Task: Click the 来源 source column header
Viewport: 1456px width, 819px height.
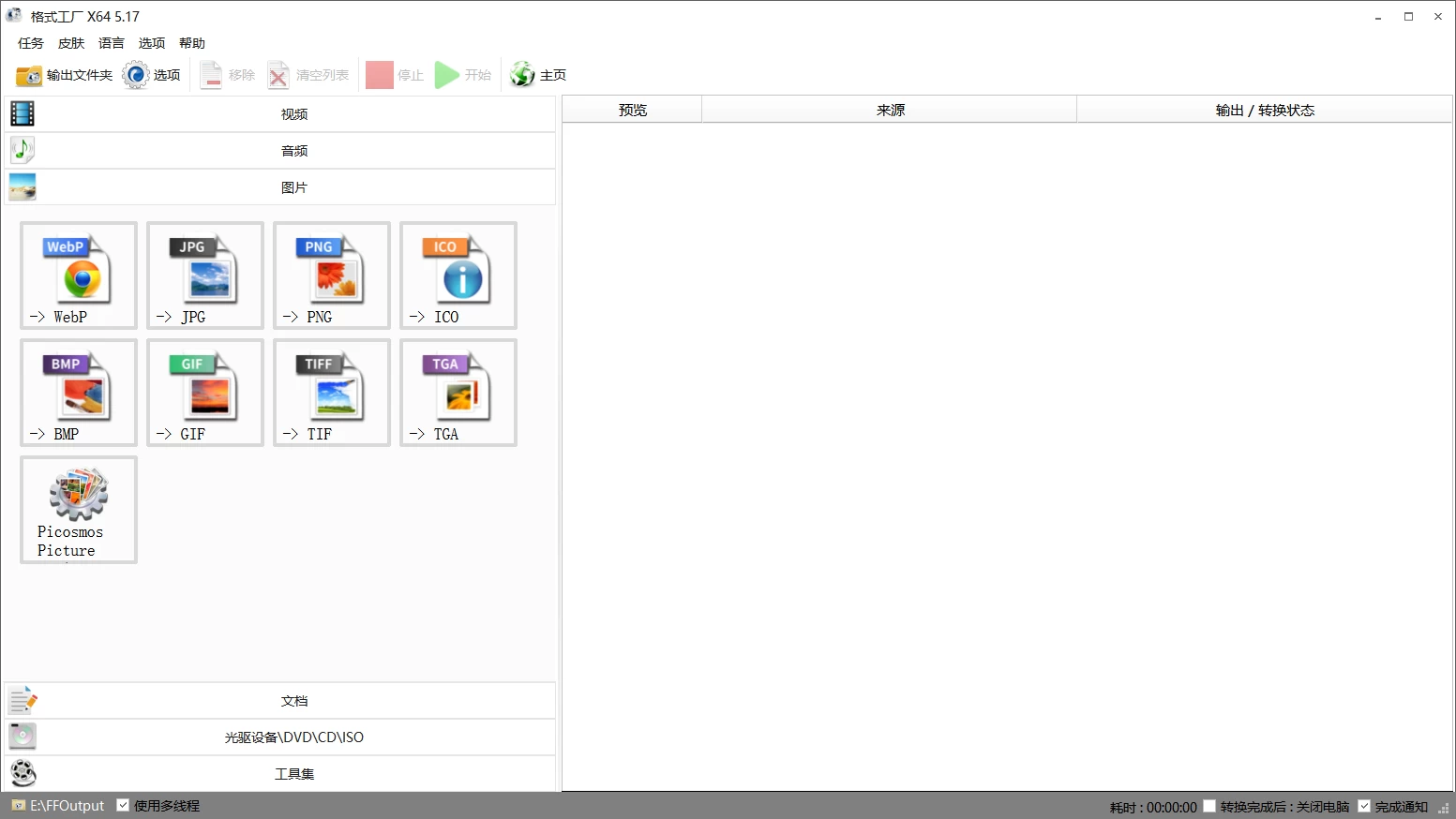Action: [x=890, y=110]
